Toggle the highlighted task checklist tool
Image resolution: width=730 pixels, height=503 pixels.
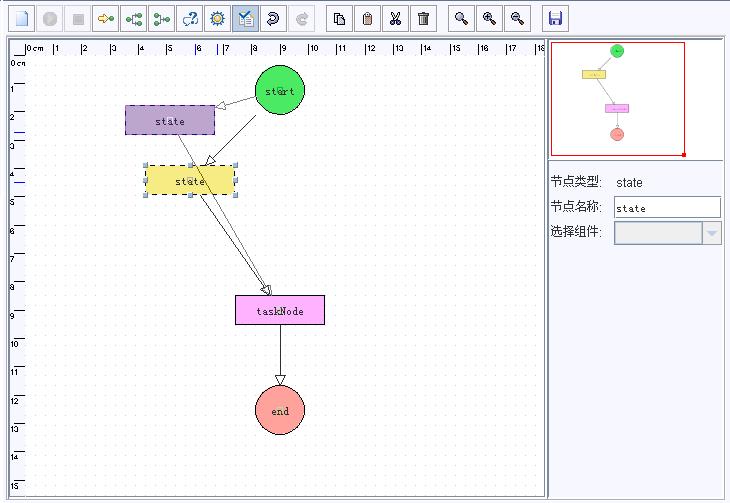coord(245,19)
